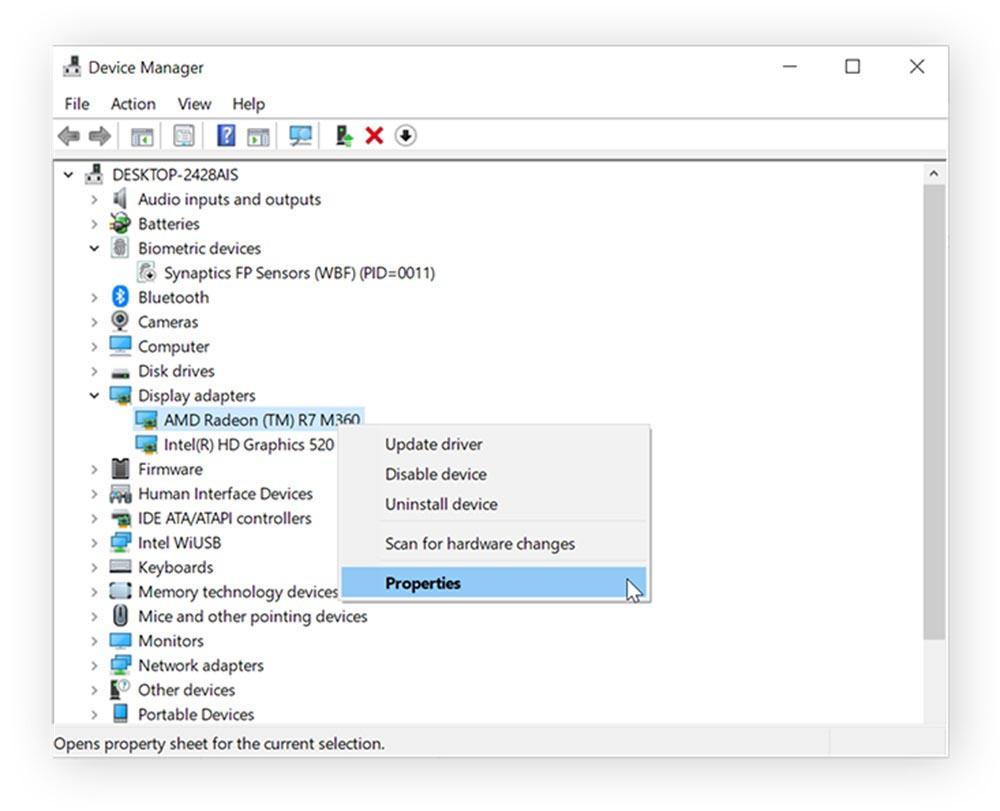Click the Bluetooth icon in the device tree

pos(120,297)
